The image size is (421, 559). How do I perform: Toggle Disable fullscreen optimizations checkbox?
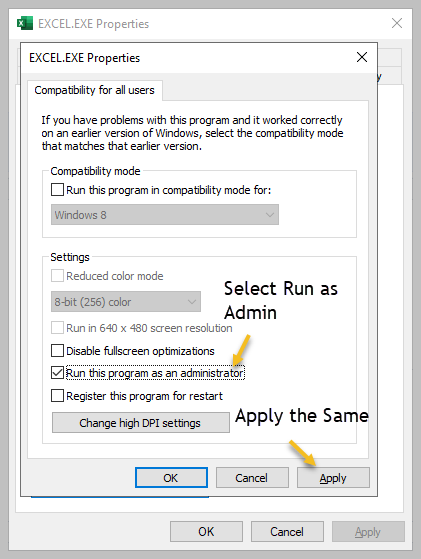pyautogui.click(x=57, y=351)
